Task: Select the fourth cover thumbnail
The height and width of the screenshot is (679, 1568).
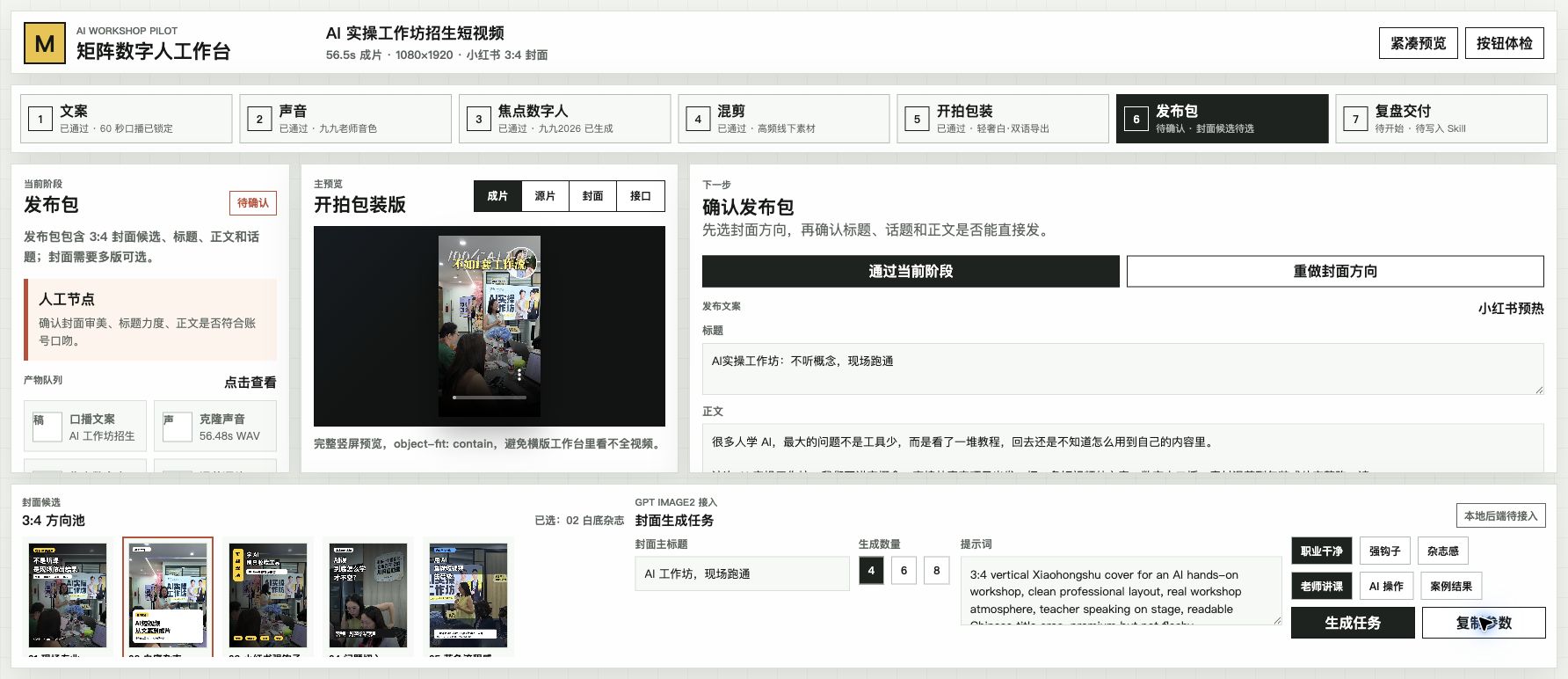Action: 368,595
